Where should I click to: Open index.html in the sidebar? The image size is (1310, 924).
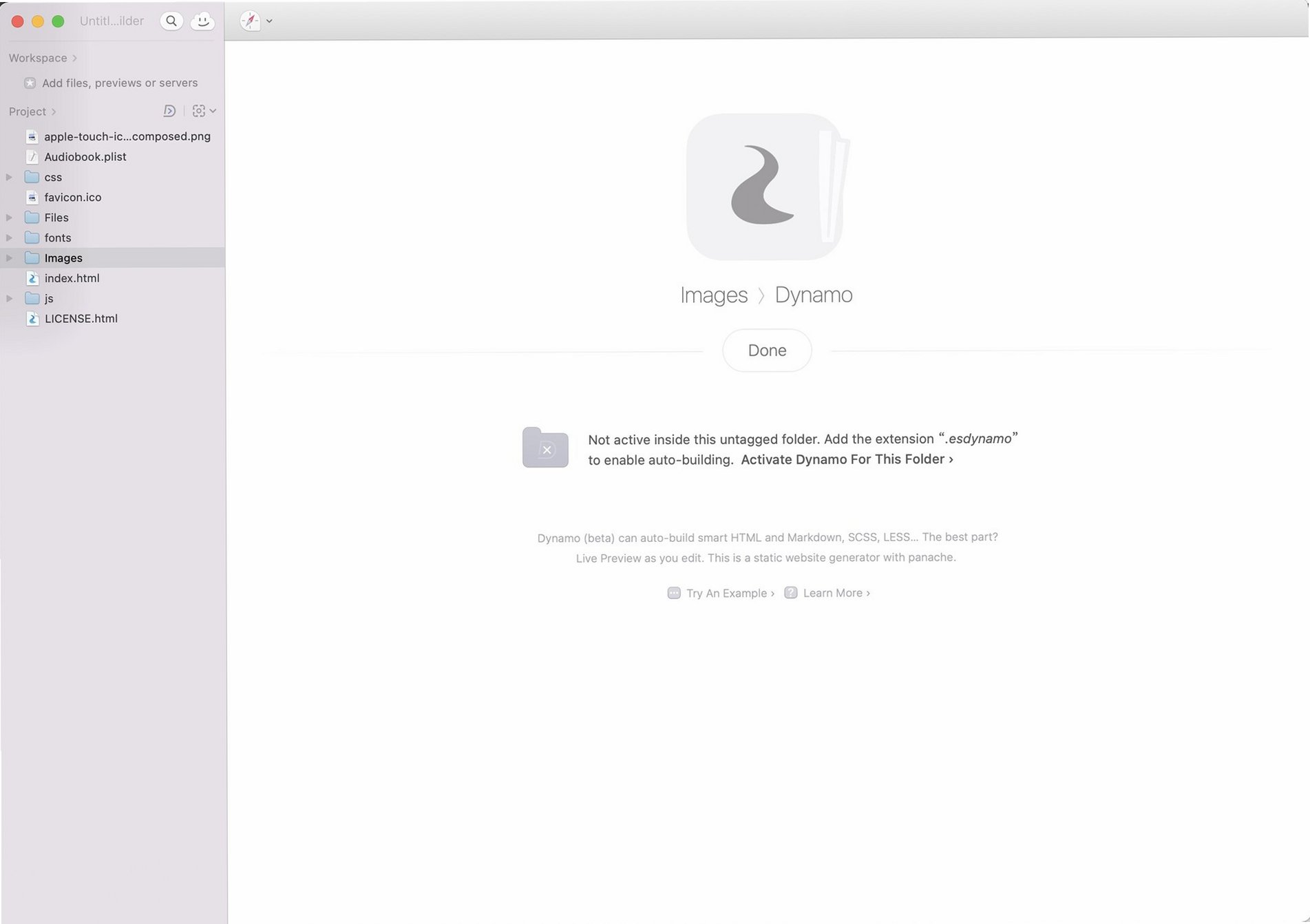(x=72, y=278)
